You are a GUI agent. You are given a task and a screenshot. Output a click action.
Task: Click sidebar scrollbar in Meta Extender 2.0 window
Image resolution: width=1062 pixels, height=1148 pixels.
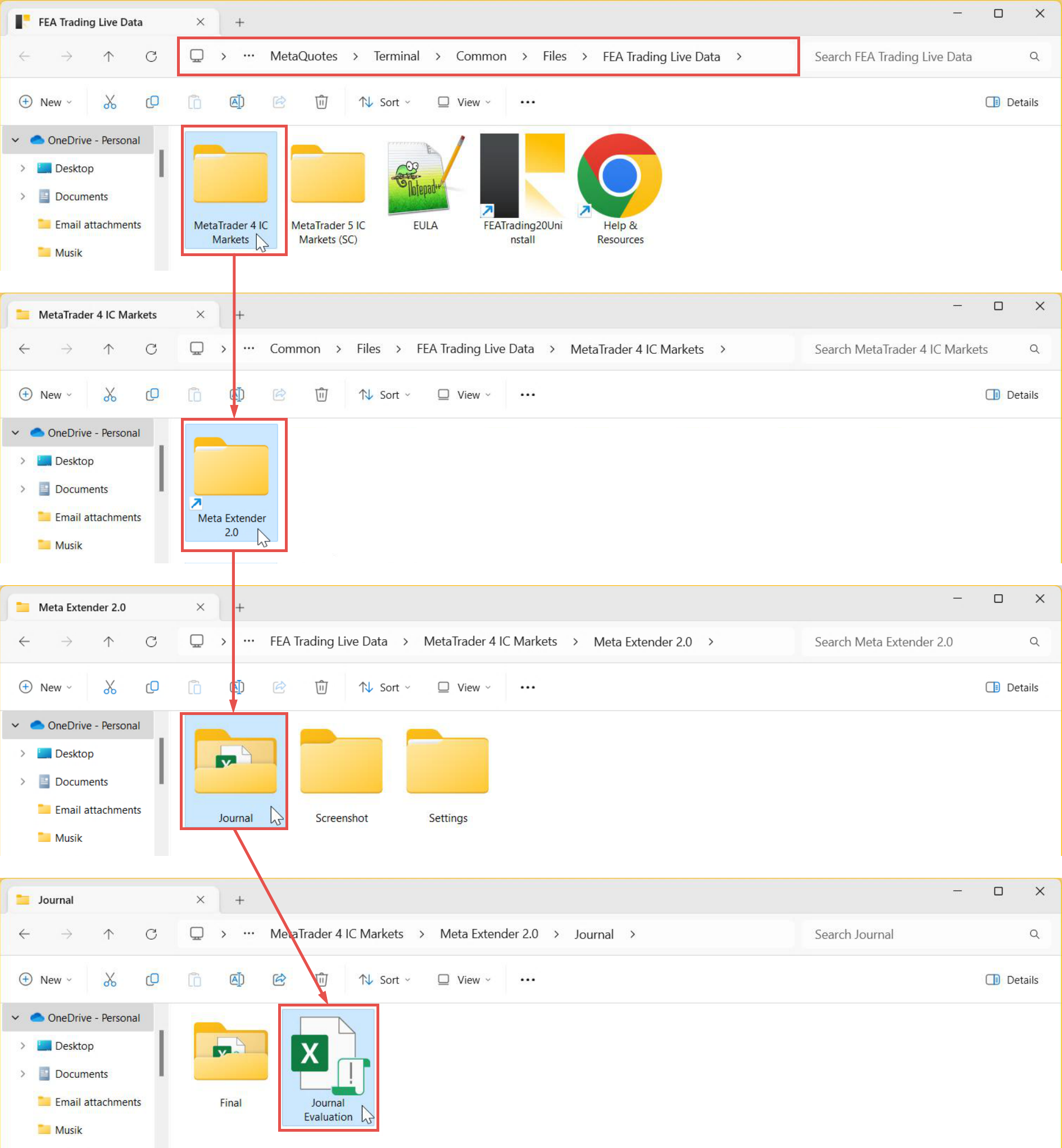[x=161, y=760]
